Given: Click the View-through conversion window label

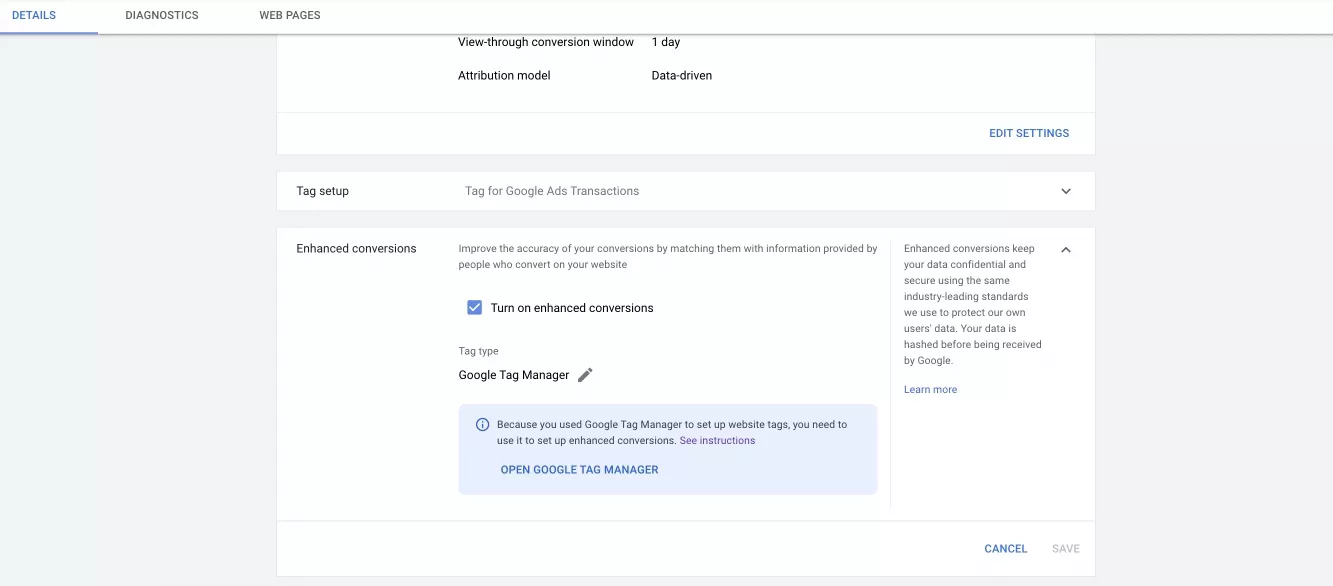Looking at the screenshot, I should point(546,42).
